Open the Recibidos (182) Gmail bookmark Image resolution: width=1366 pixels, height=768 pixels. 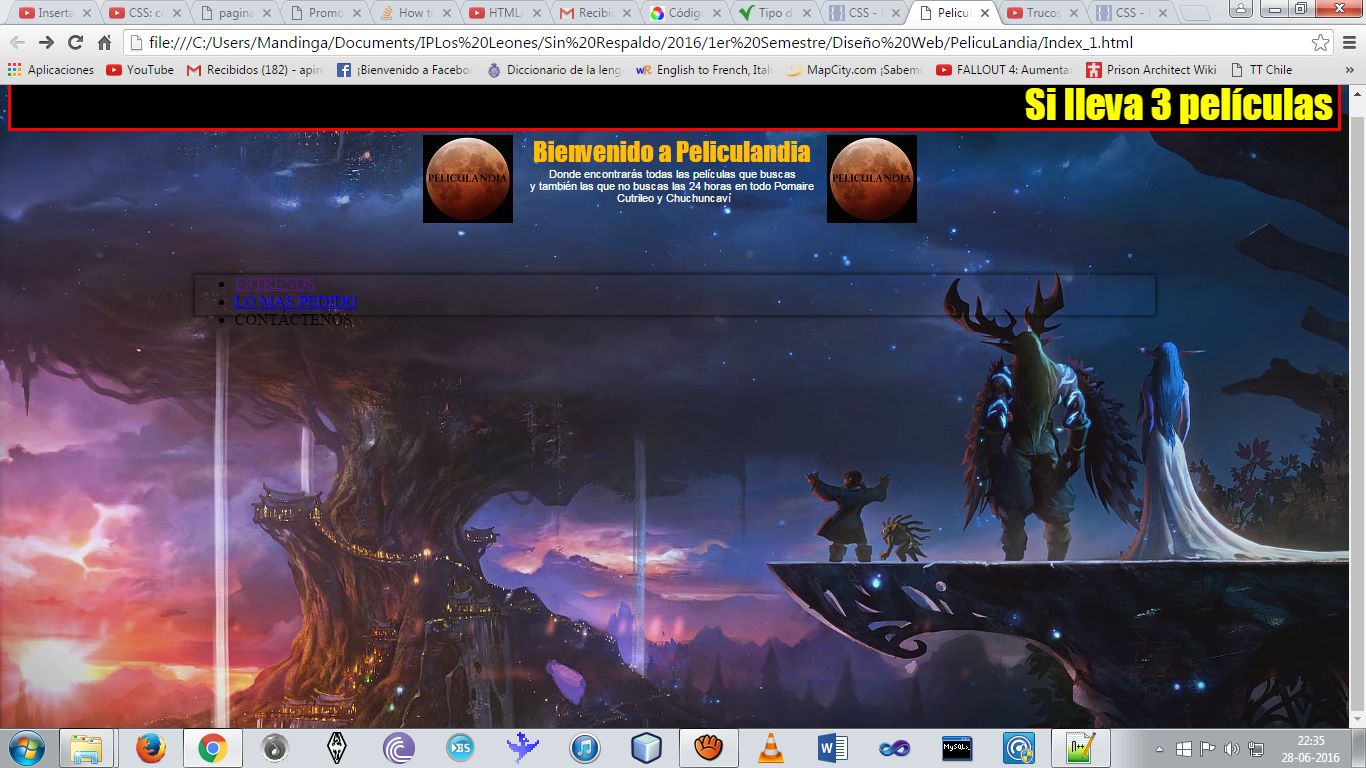(255, 70)
